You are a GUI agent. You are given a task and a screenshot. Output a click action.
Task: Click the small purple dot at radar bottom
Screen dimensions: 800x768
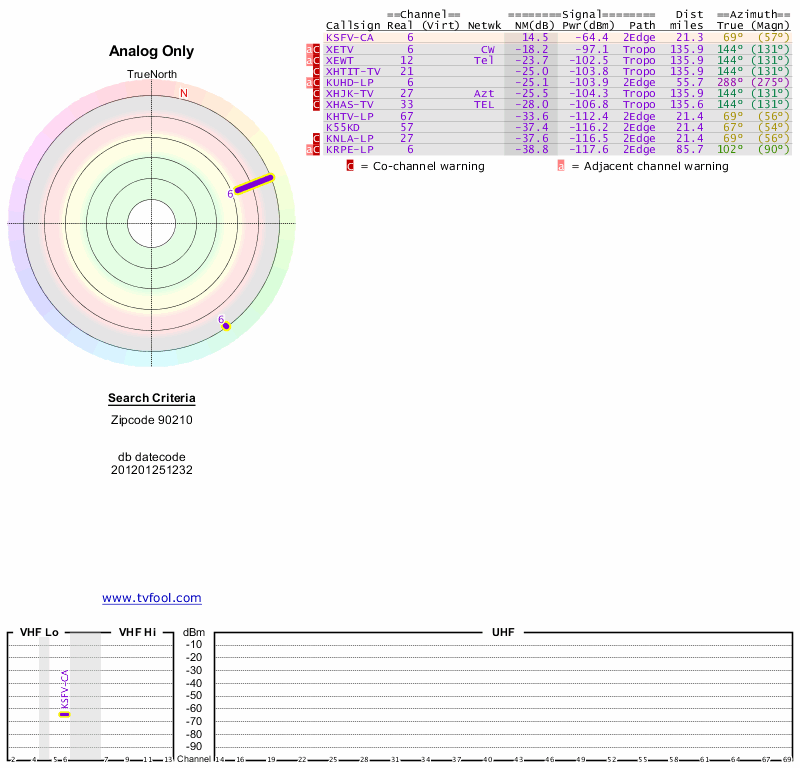[x=226, y=326]
